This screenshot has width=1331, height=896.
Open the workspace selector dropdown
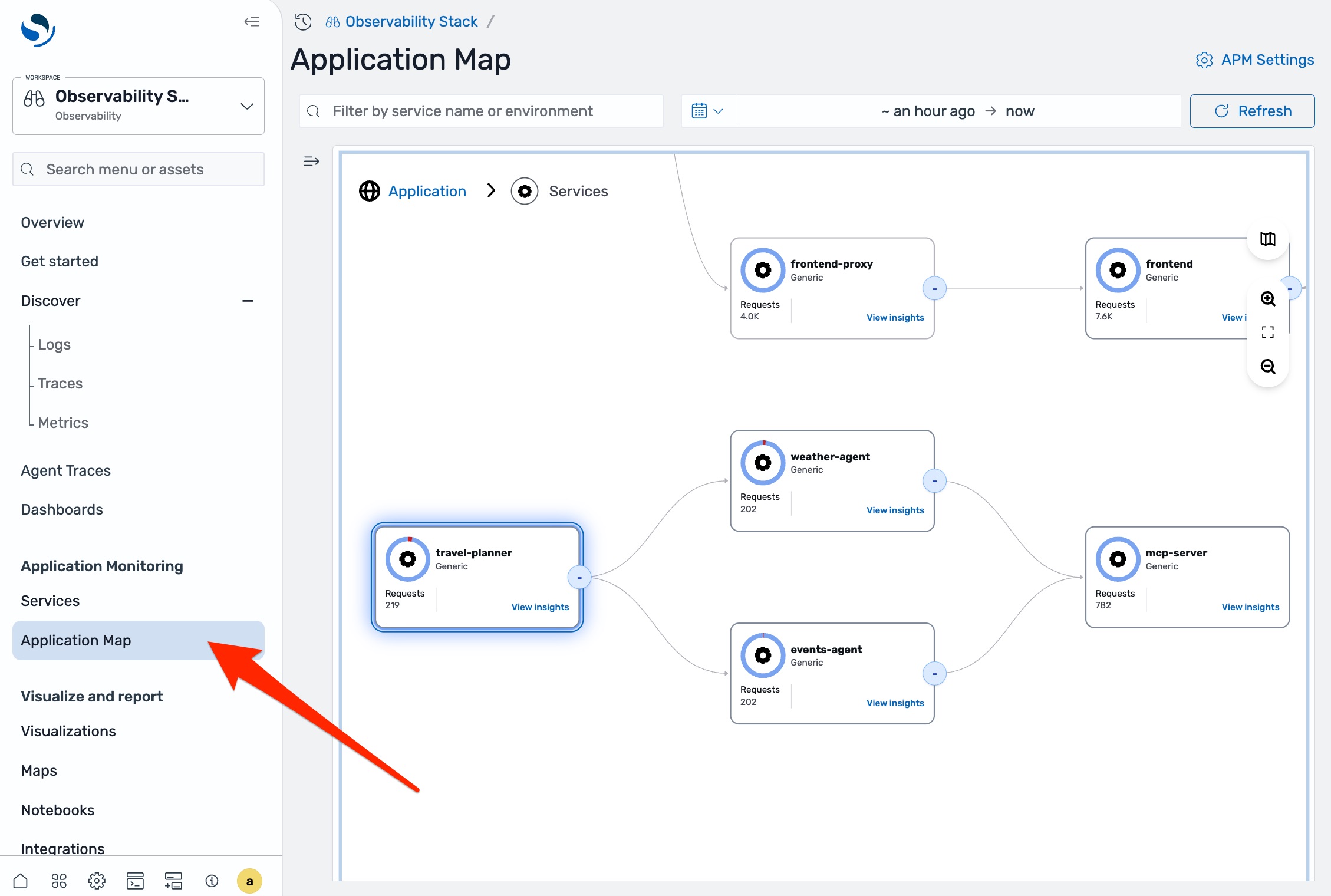pyautogui.click(x=247, y=106)
